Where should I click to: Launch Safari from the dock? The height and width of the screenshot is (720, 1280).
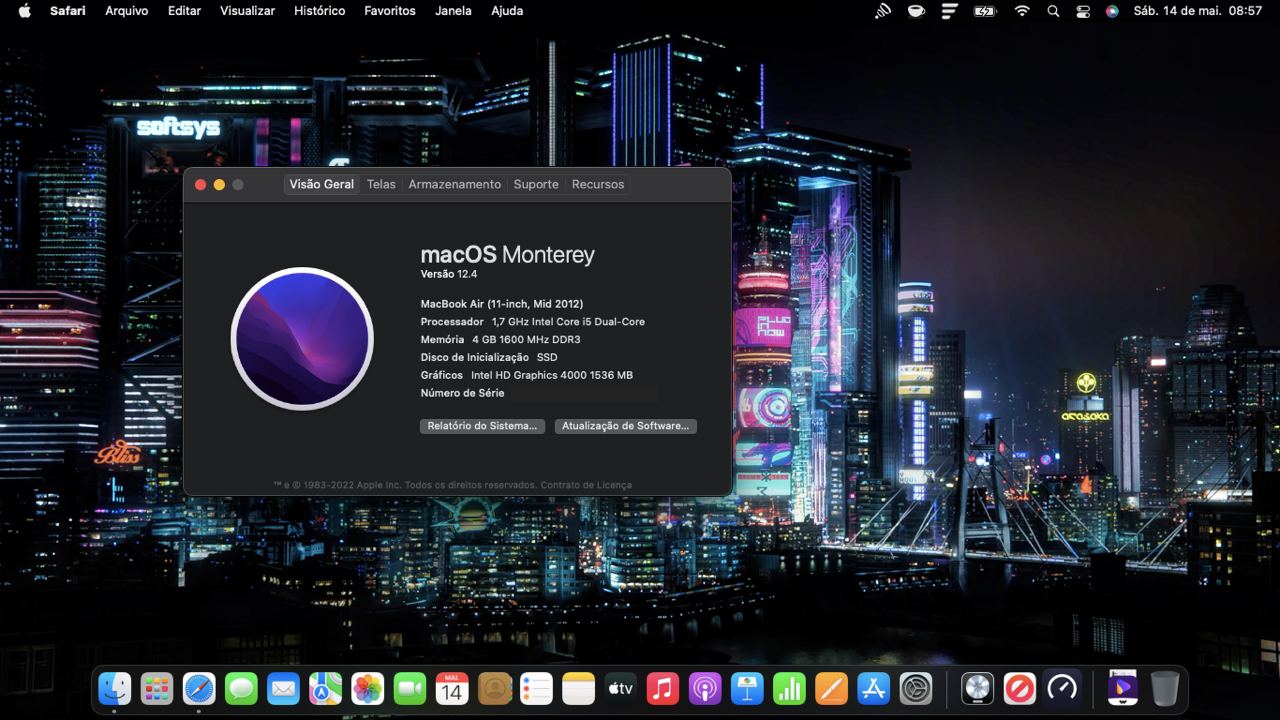tap(199, 688)
